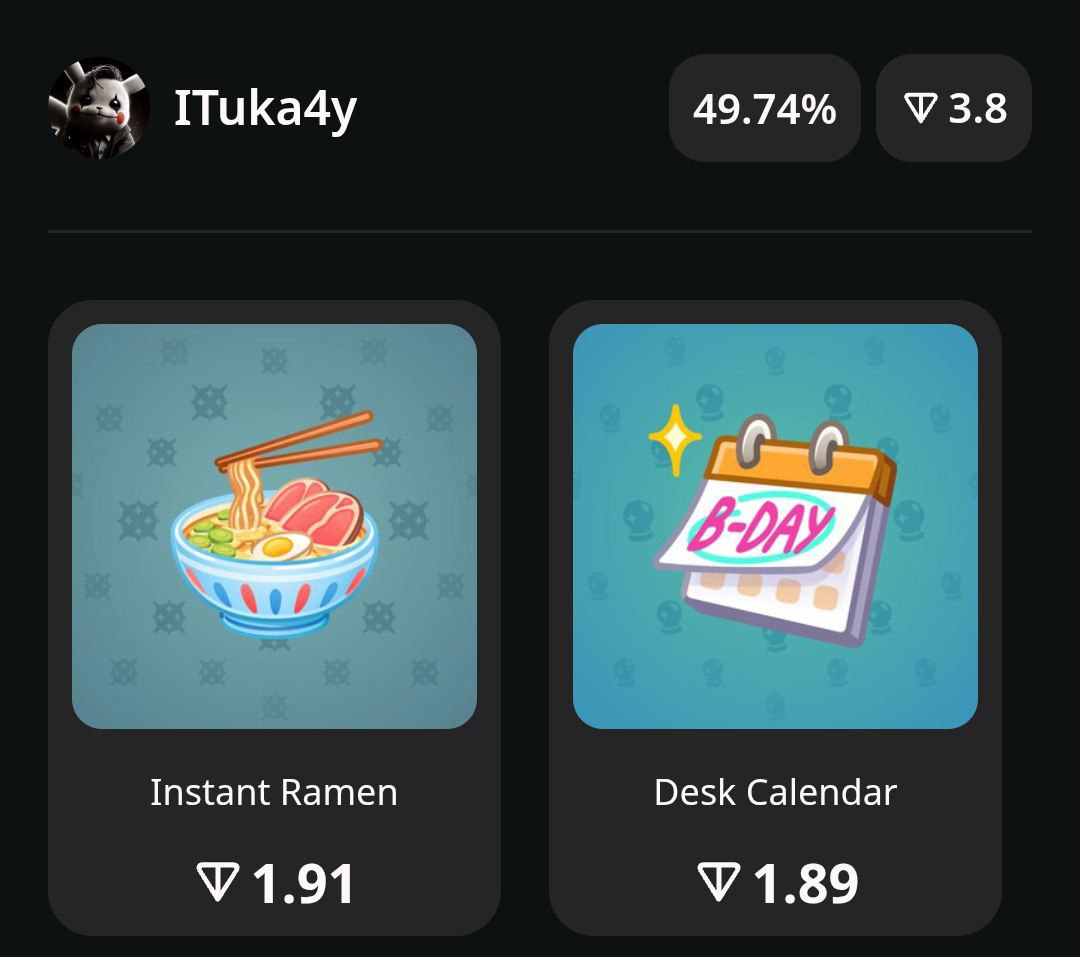Click the 3.8 TON total badge
1080x957 pixels.
click(x=953, y=108)
